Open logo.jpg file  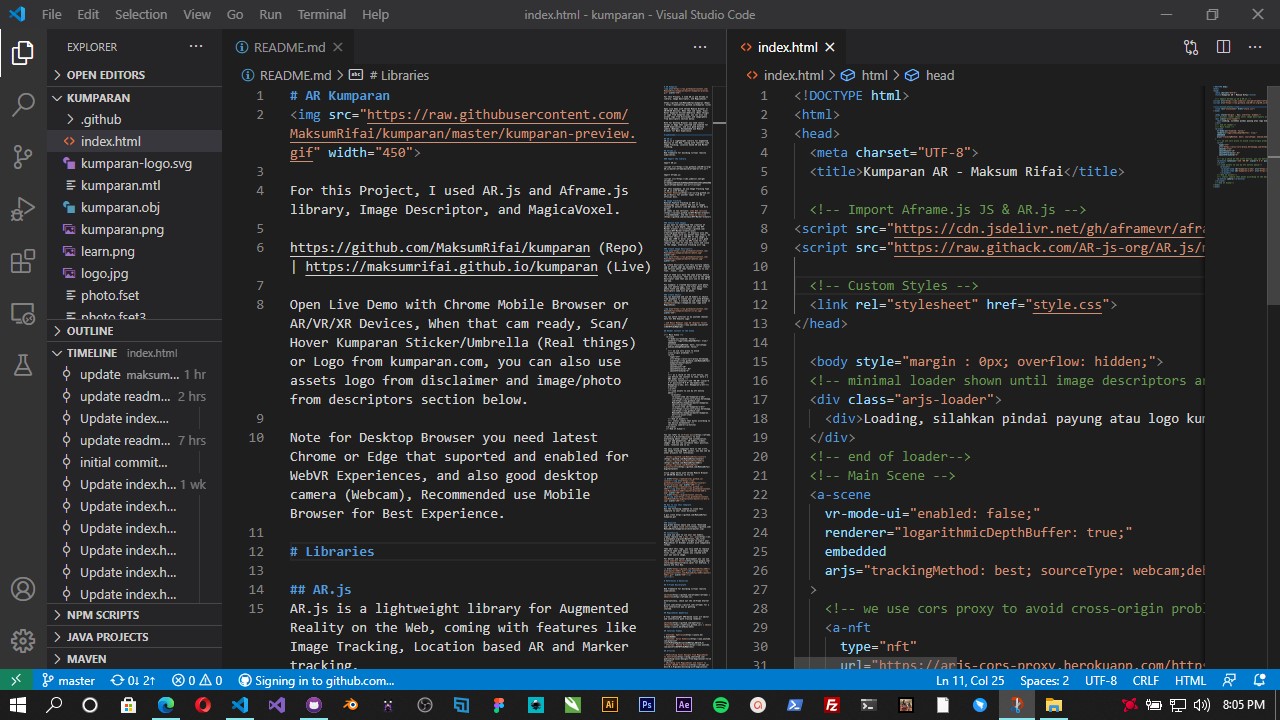(134, 273)
